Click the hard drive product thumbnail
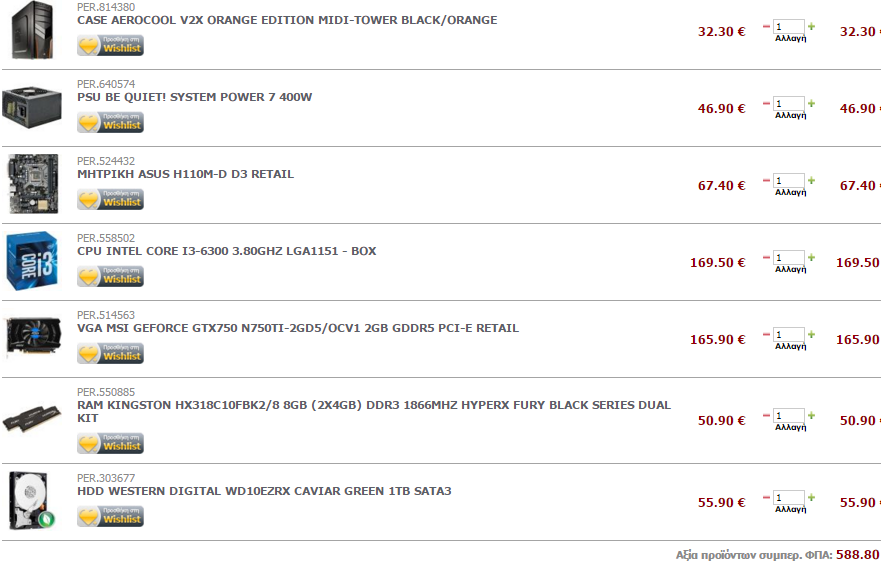The height and width of the screenshot is (563, 881). coord(32,501)
